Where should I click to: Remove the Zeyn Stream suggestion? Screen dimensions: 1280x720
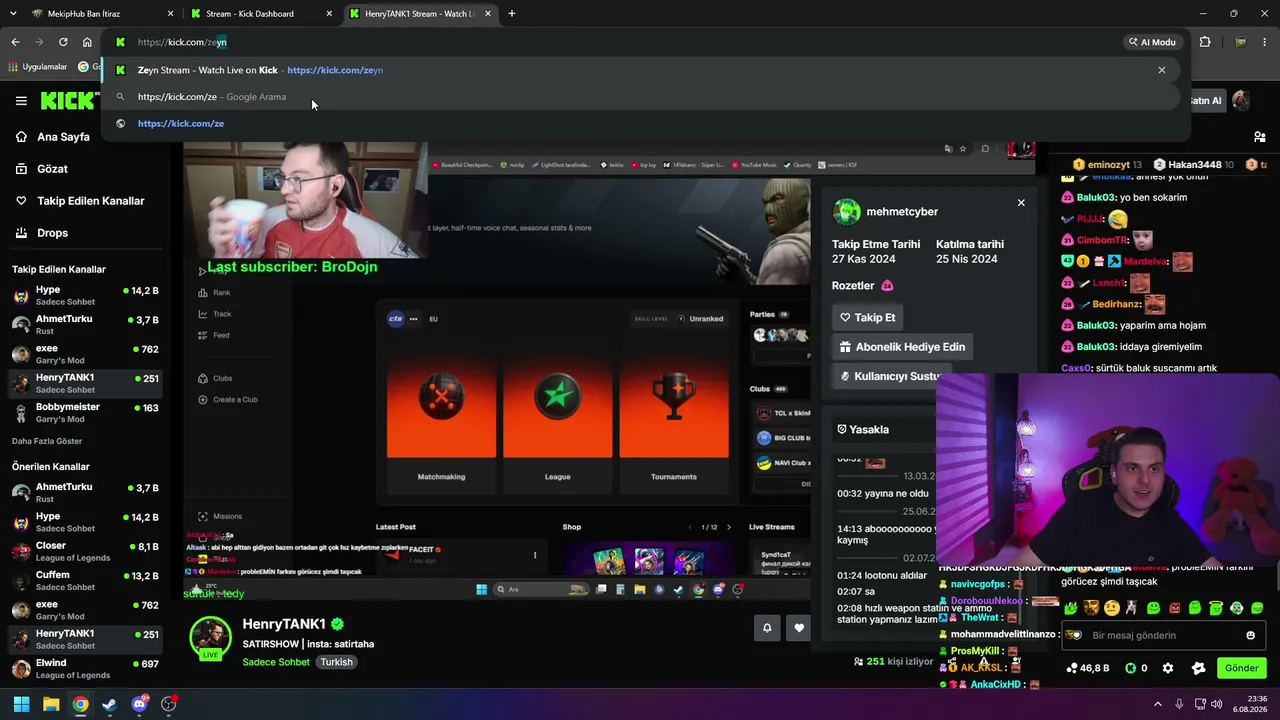(1161, 70)
